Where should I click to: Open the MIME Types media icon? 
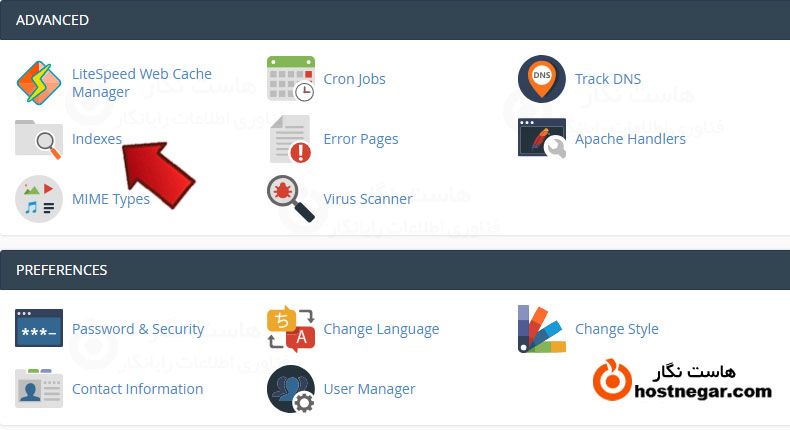(40, 198)
